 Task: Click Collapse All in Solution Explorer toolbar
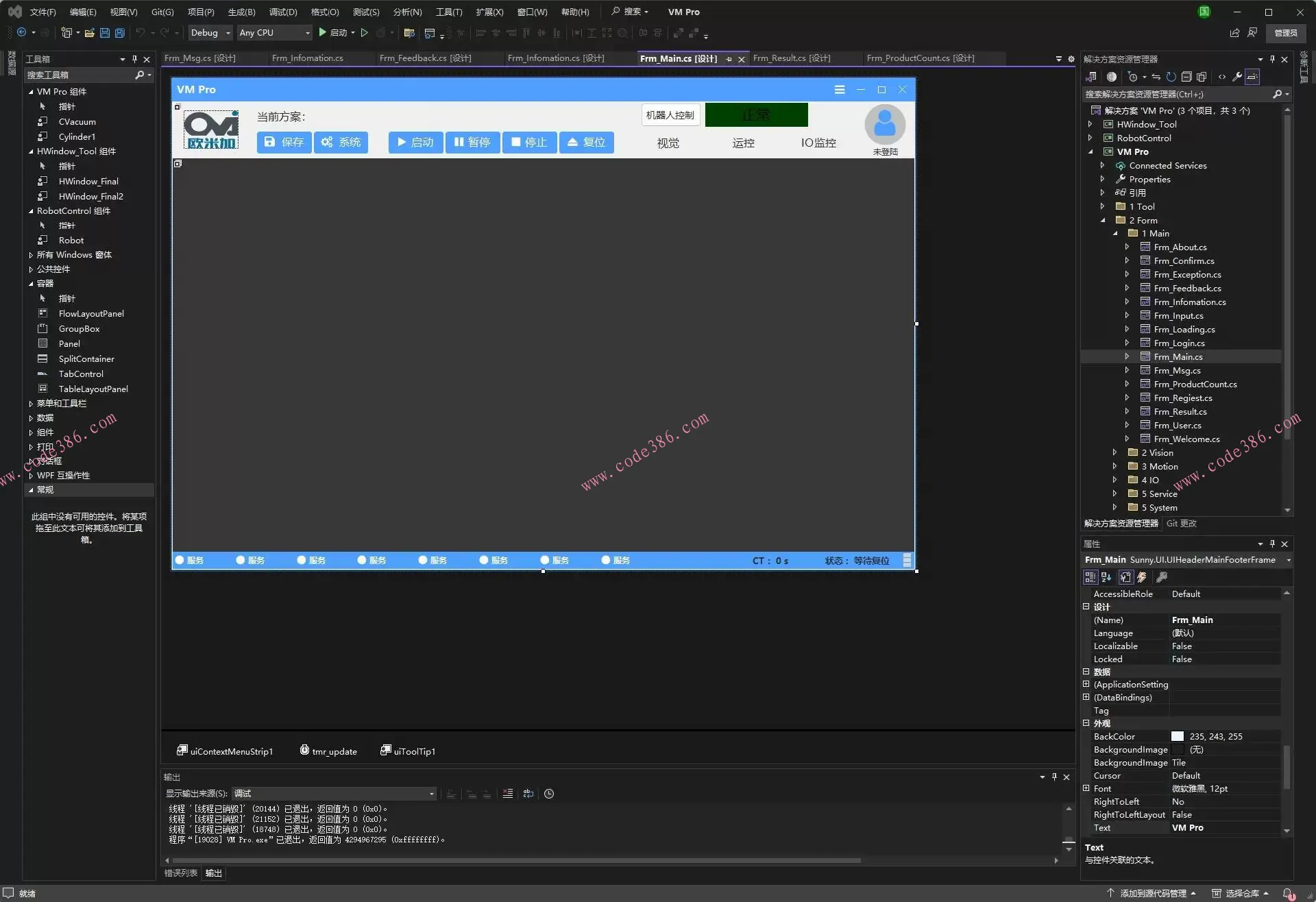coord(1186,77)
